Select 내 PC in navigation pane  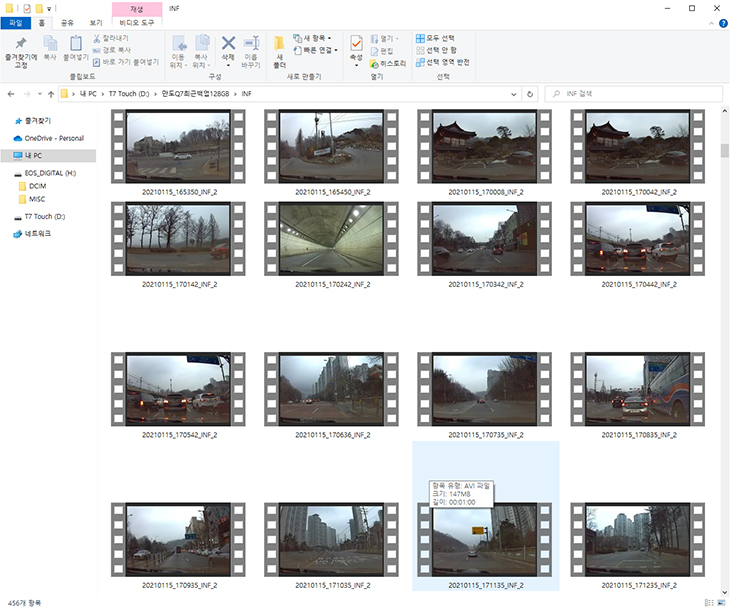[48, 156]
